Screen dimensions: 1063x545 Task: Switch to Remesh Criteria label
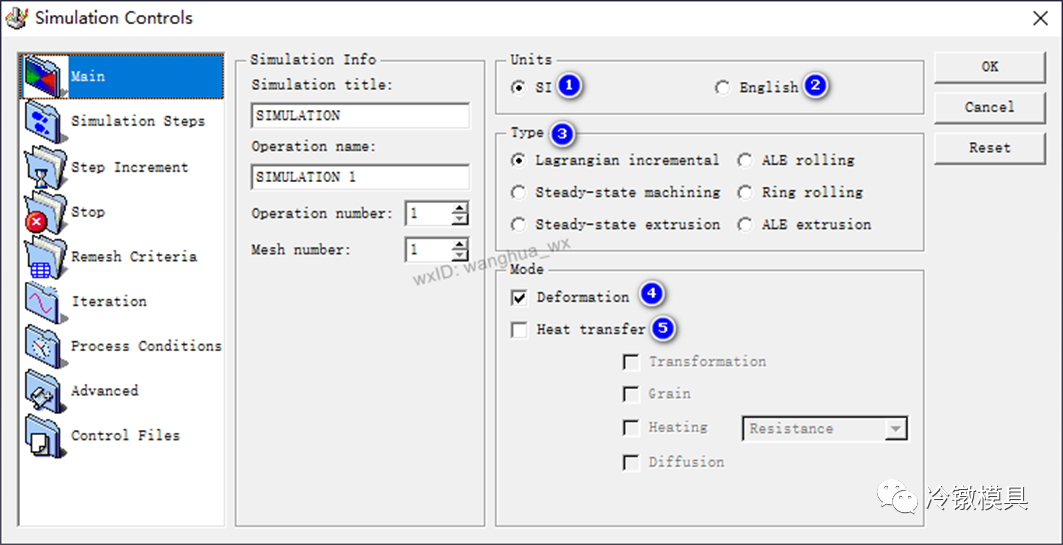pos(134,257)
